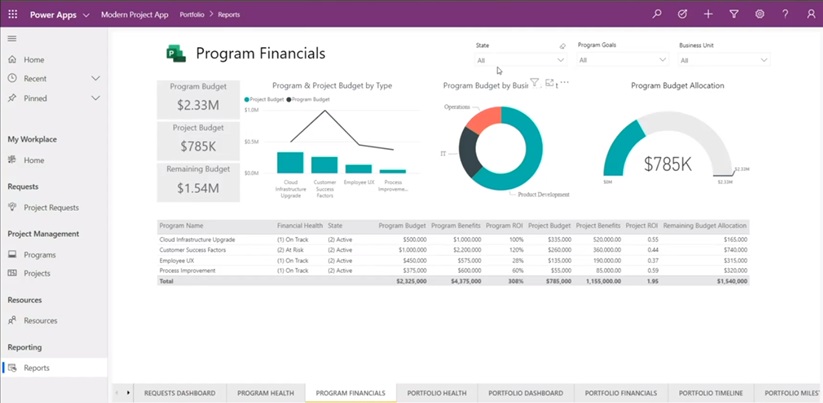Switch to Portfolio Financials tab
The height and width of the screenshot is (403, 823).
tap(621, 393)
